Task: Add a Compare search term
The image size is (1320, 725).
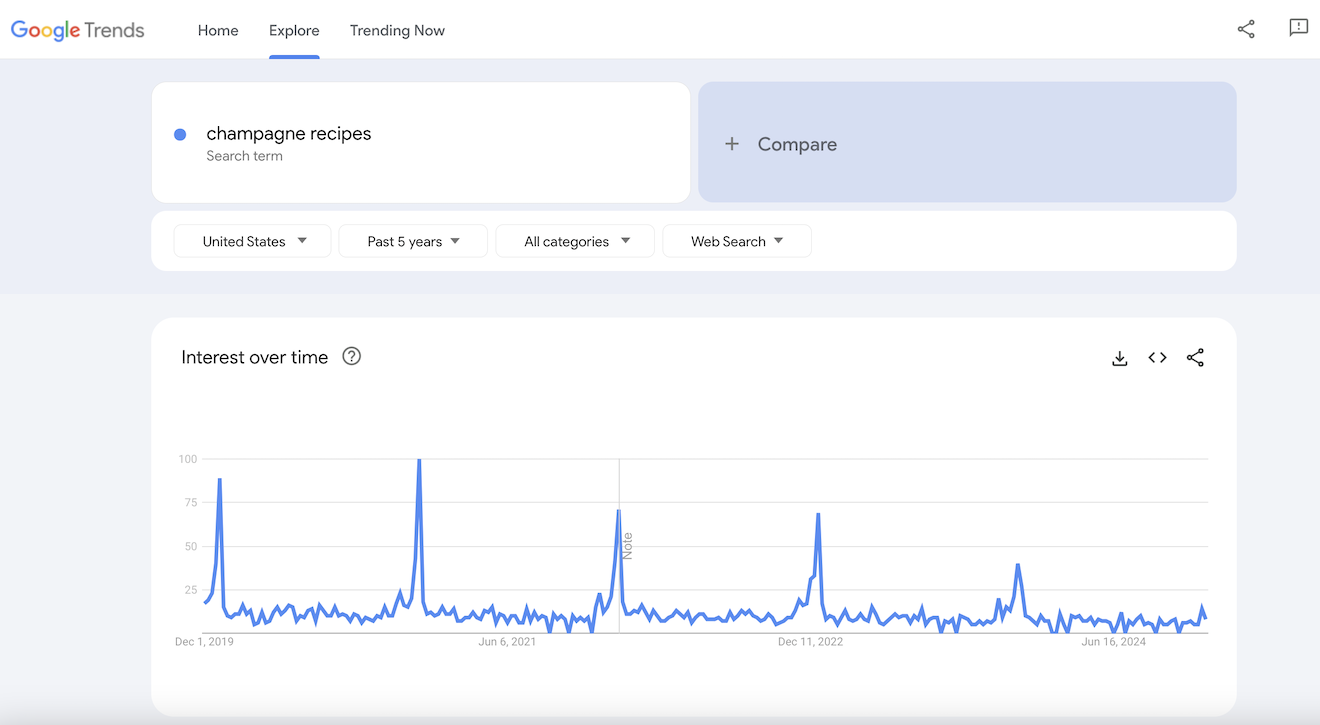Action: 967,142
